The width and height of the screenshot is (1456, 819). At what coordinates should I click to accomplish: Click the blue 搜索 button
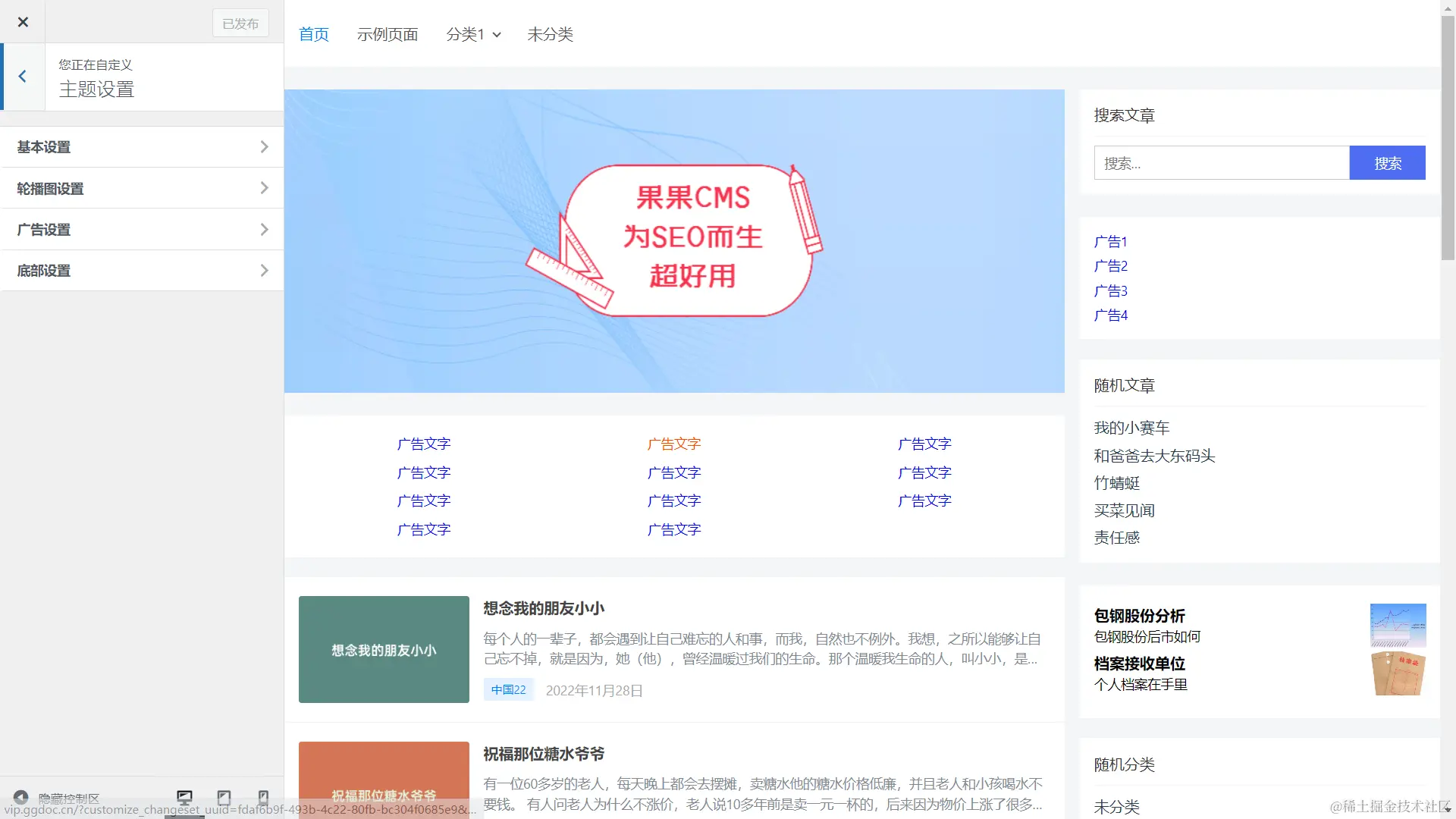click(1388, 163)
